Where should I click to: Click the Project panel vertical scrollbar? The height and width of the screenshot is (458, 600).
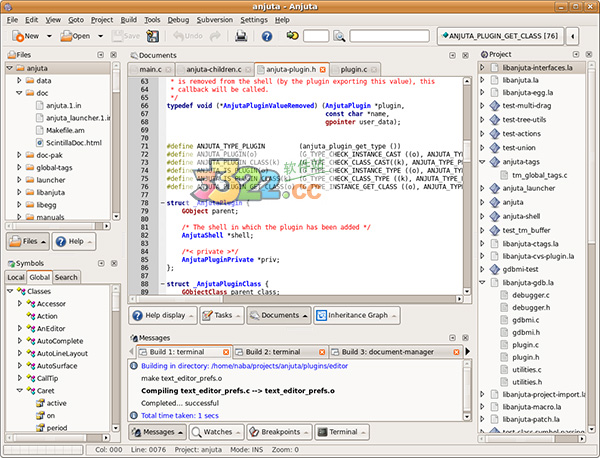point(591,248)
